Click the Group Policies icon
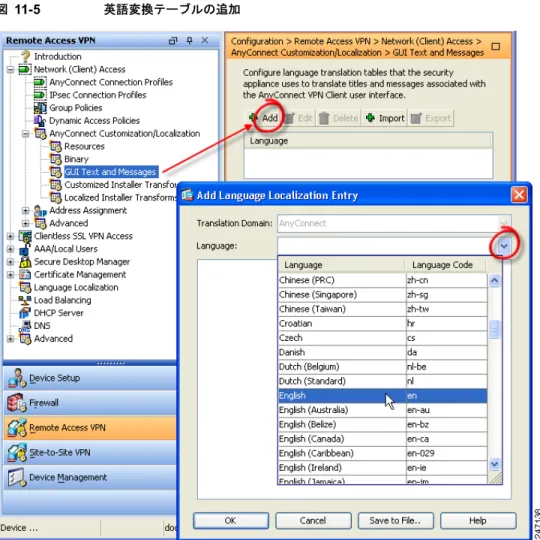This screenshot has height=540, width=540. click(40, 108)
